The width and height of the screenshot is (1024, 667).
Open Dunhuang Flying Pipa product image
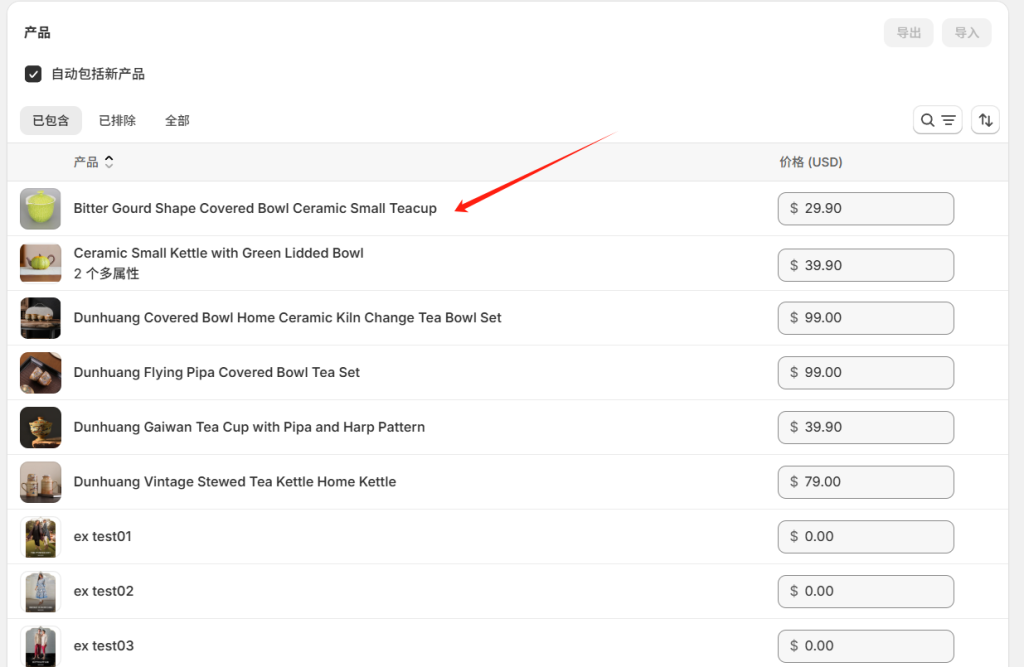pyautogui.click(x=40, y=373)
